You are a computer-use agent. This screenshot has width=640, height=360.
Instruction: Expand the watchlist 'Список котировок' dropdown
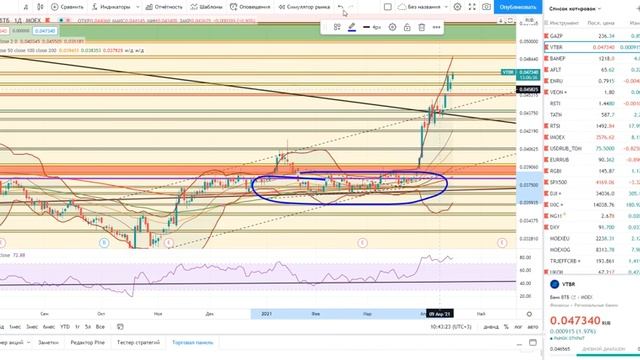point(576,9)
